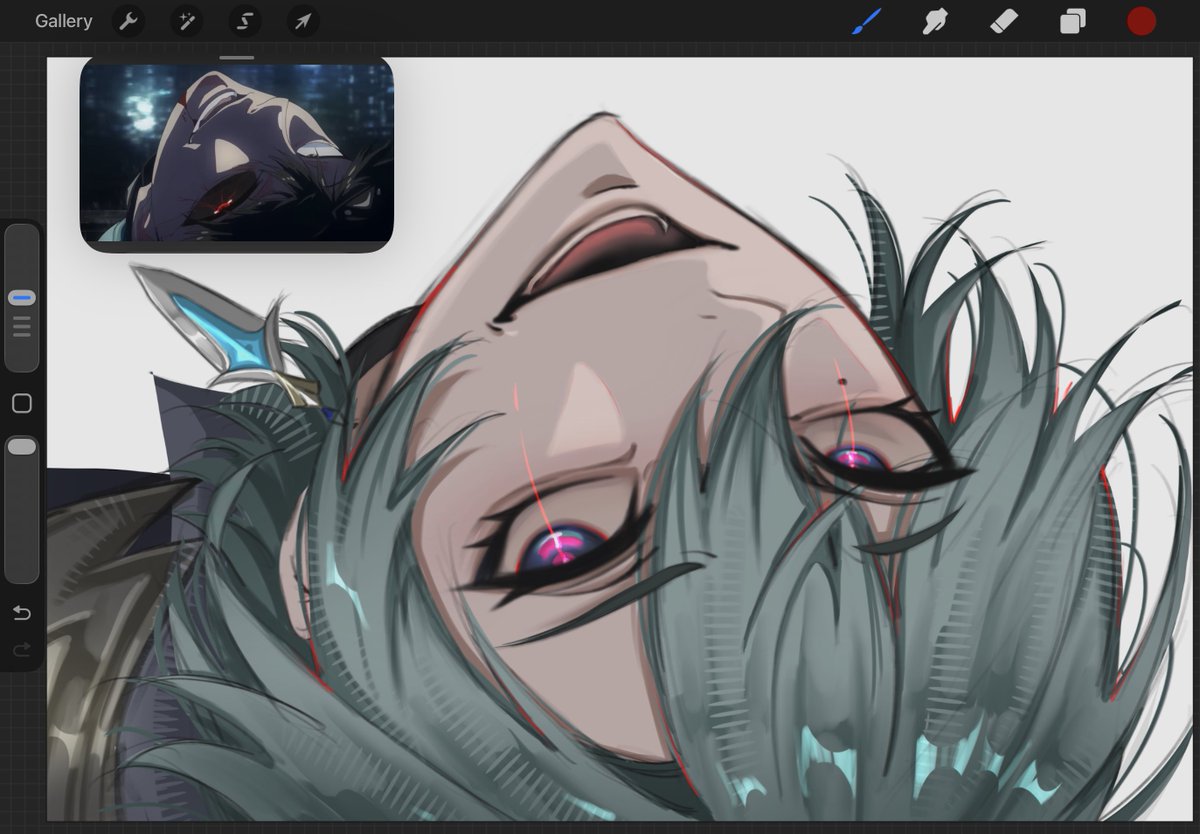Activate the Selection S-shaped tool
Screen dimensions: 1200x834
pyautogui.click(x=244, y=21)
